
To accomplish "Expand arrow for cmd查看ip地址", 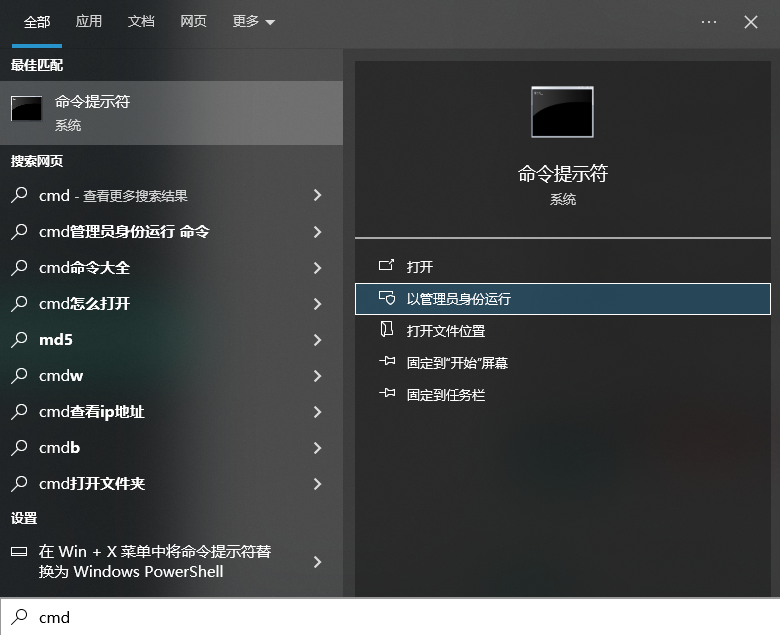I will click(x=317, y=412).
